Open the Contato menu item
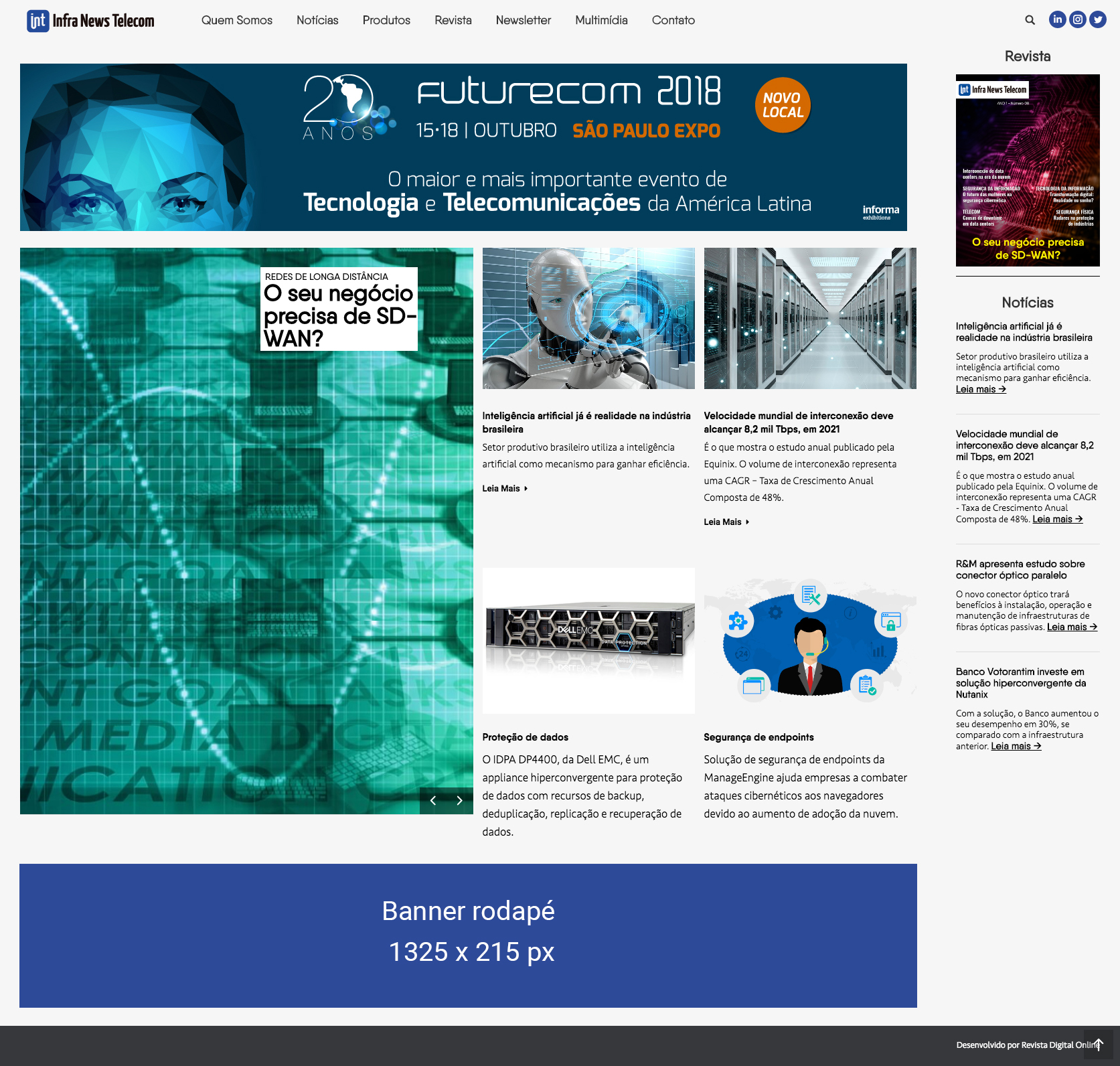The image size is (1120, 1066). pos(673,20)
